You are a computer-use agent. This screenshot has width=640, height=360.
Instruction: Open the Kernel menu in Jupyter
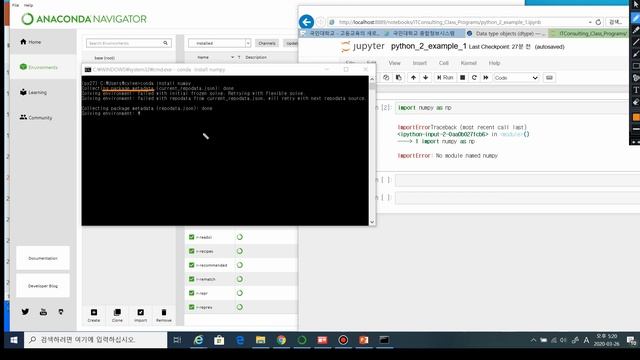pyautogui.click(x=469, y=63)
